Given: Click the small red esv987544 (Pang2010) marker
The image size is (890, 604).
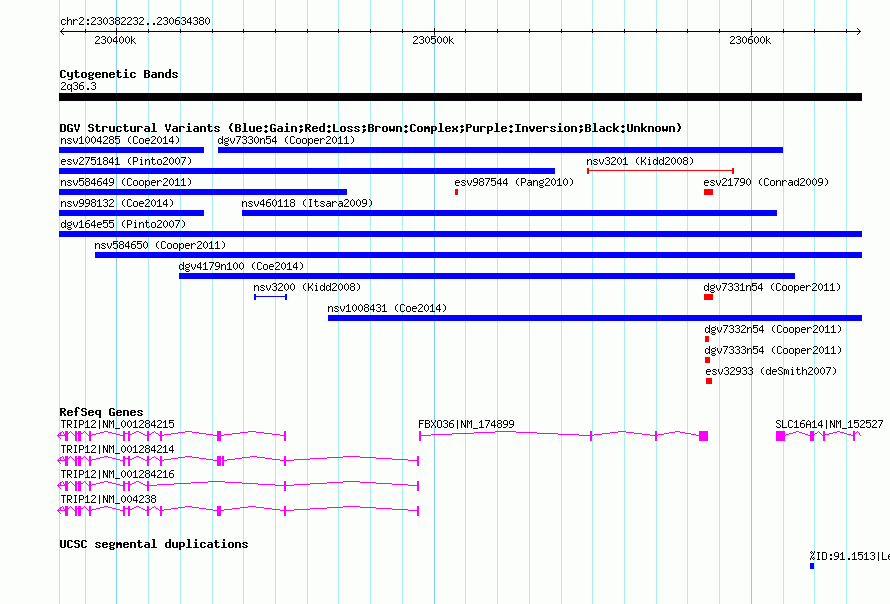Looking at the screenshot, I should 456,192.
